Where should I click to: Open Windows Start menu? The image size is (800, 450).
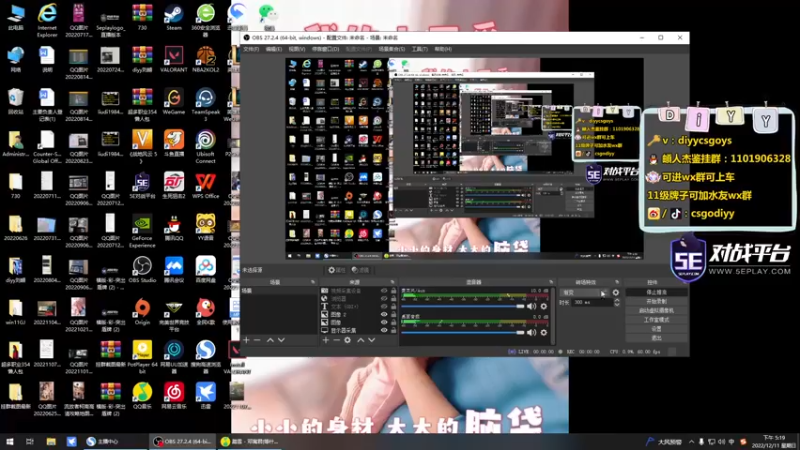[x=10, y=441]
